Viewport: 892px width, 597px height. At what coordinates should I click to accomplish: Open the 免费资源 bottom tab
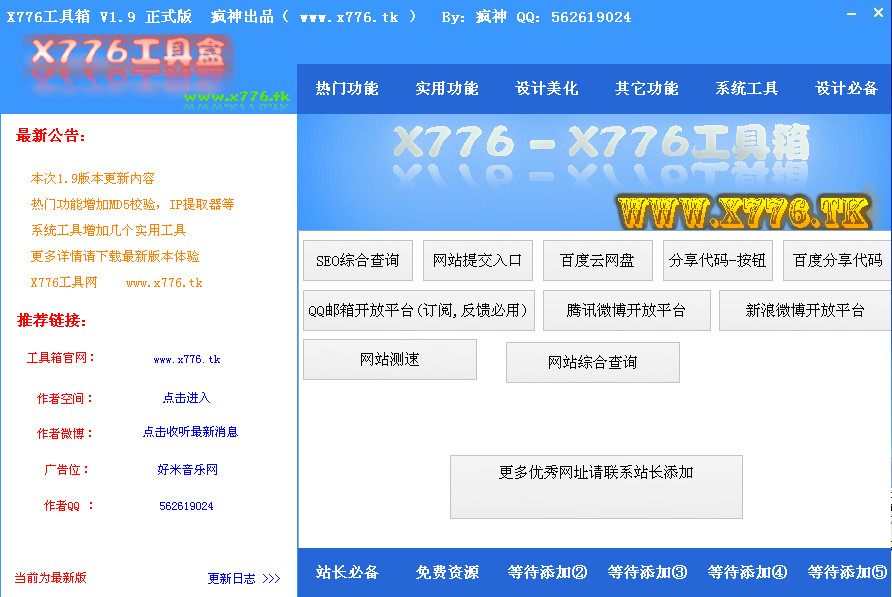(447, 572)
